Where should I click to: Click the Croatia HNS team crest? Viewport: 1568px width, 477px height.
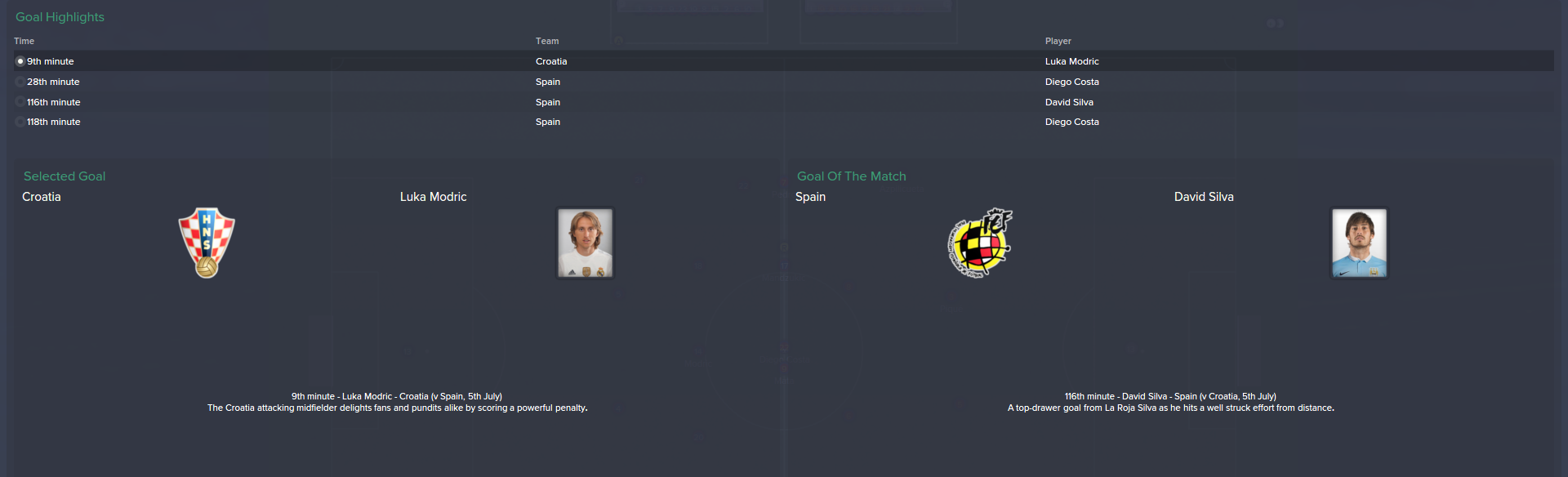(207, 243)
